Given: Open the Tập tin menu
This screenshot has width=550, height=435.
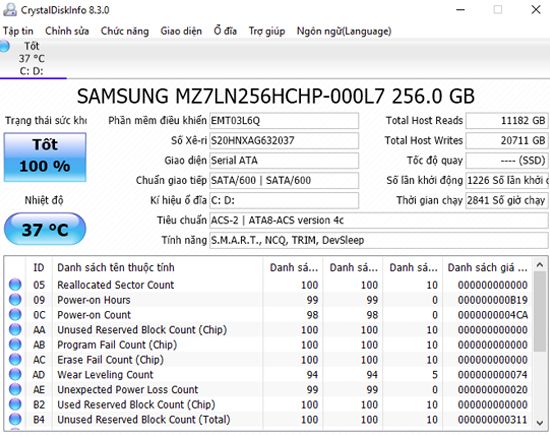Looking at the screenshot, I should pos(18,31).
